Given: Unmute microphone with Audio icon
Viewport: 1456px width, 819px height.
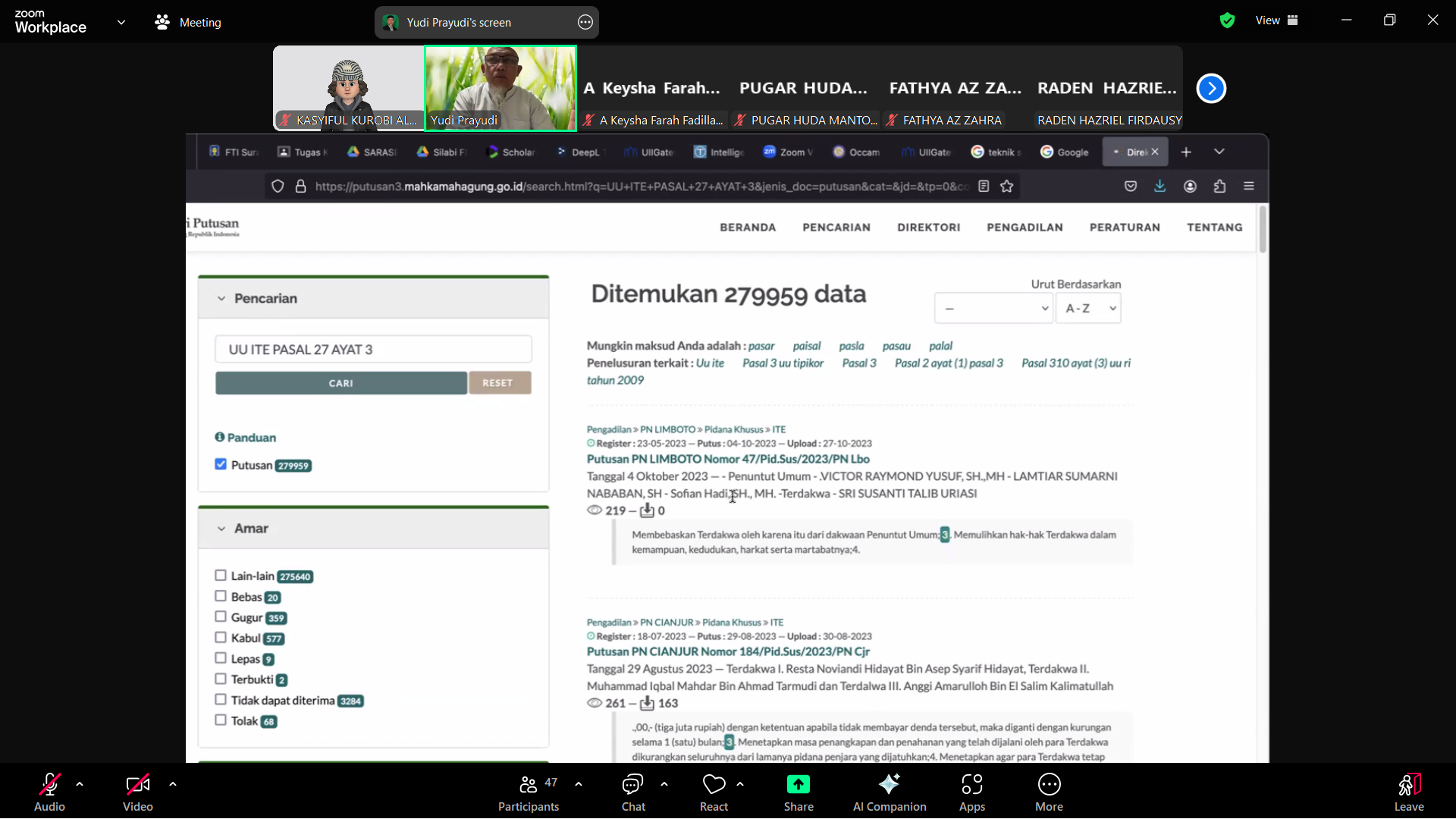Looking at the screenshot, I should click(x=49, y=784).
